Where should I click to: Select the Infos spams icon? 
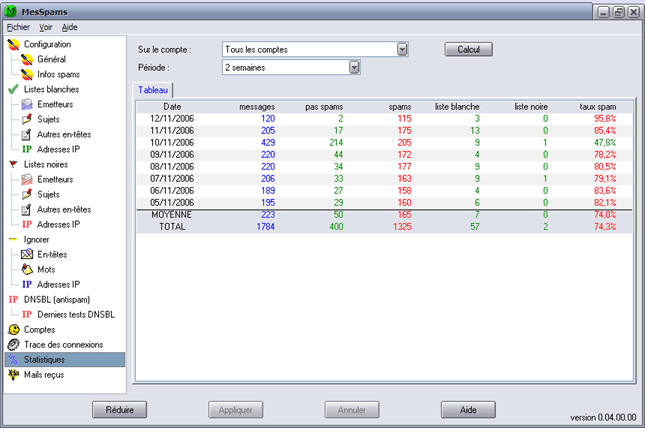tap(28, 74)
